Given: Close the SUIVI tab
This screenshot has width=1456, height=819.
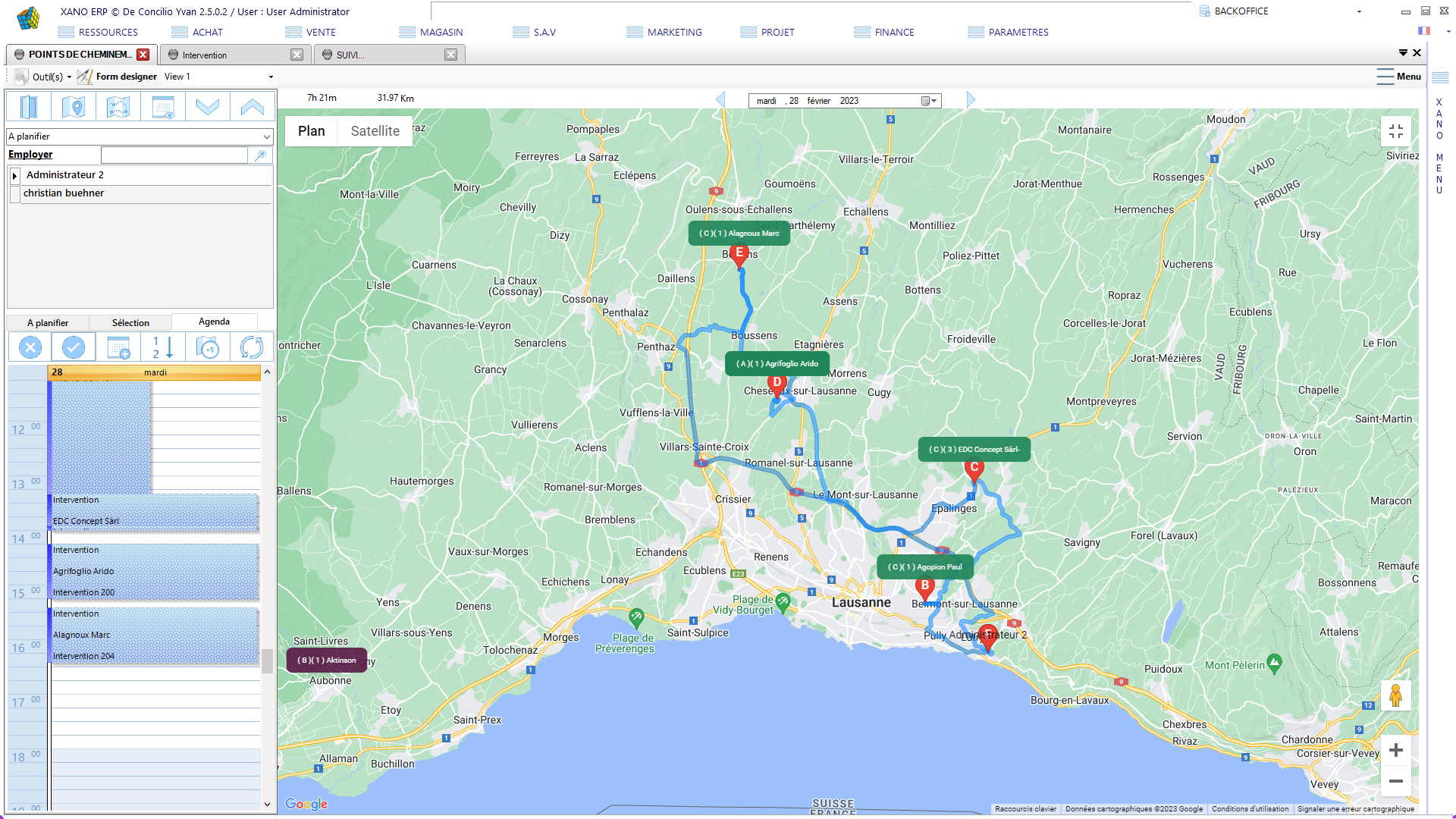Looking at the screenshot, I should (x=451, y=55).
